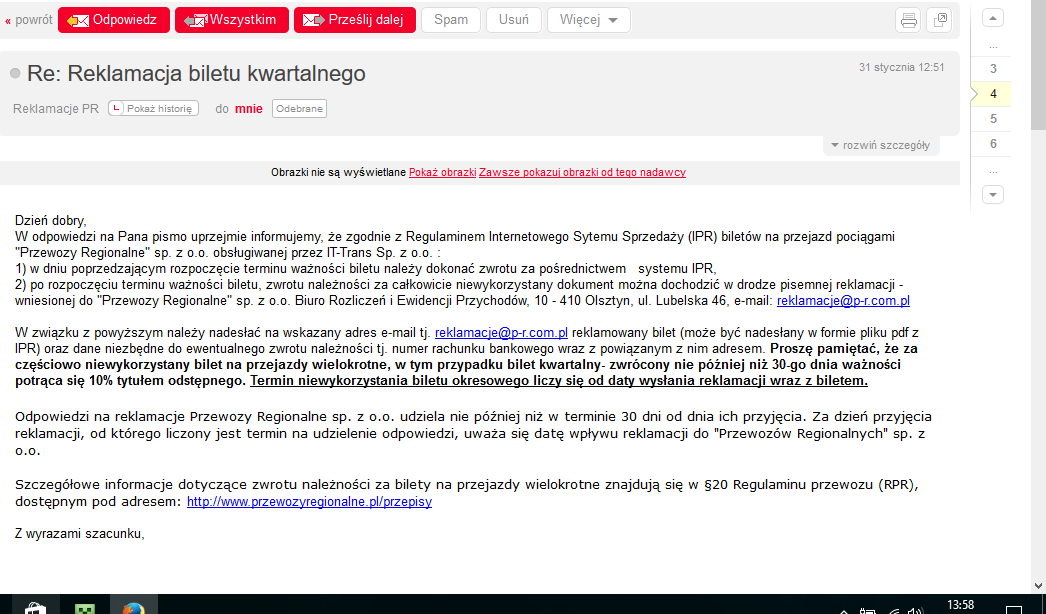1046x614 pixels.
Task: Click the red 'mnie' recipient label
Action: [x=249, y=109]
